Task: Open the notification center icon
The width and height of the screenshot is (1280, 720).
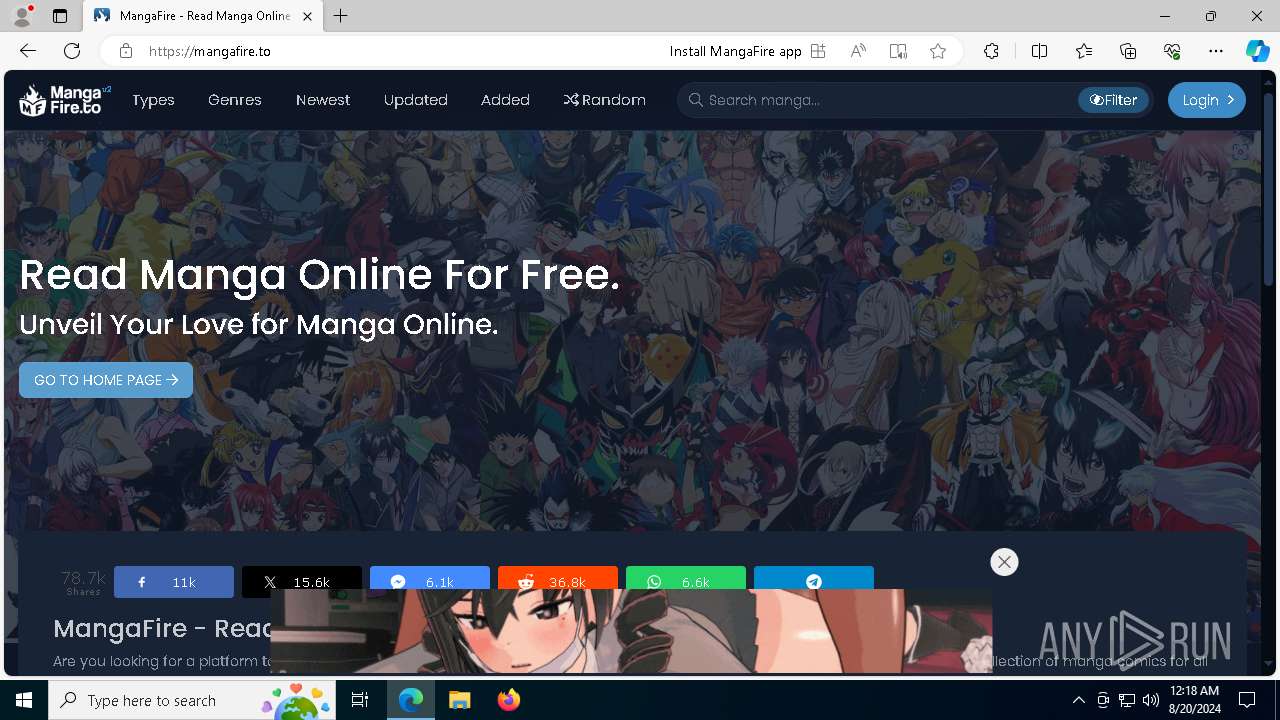Action: click(1247, 700)
